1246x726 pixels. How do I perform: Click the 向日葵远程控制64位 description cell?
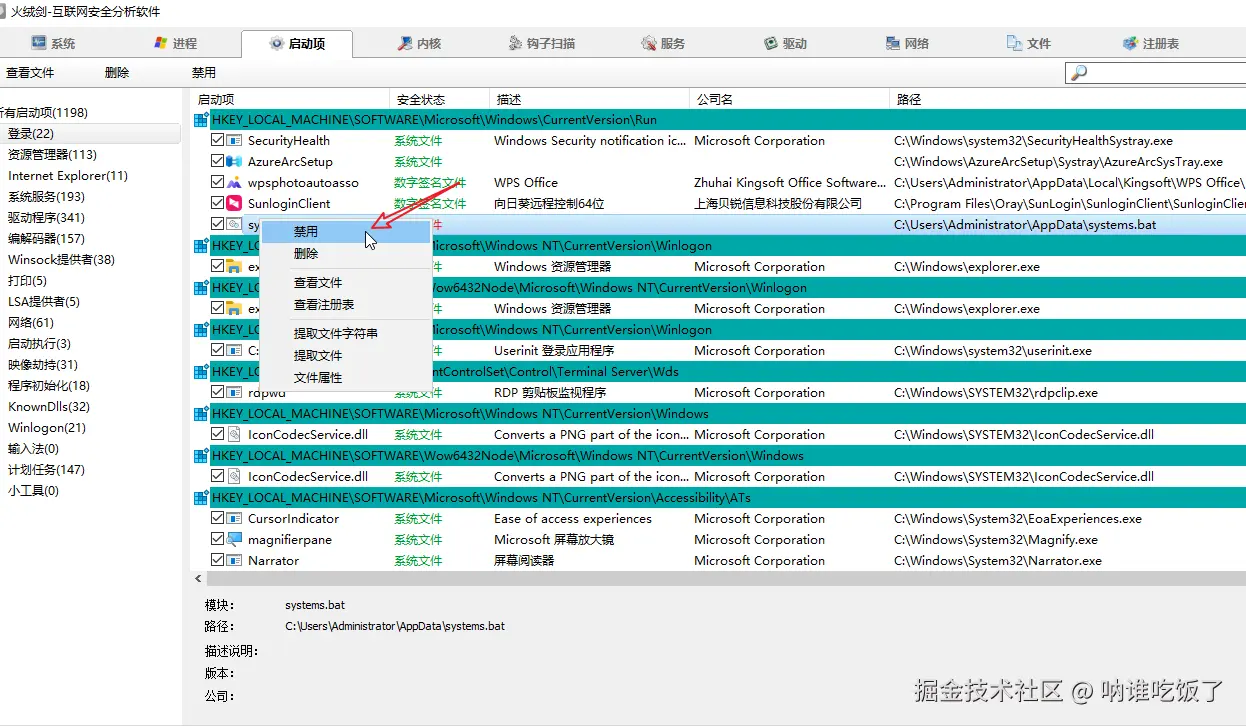pos(549,204)
